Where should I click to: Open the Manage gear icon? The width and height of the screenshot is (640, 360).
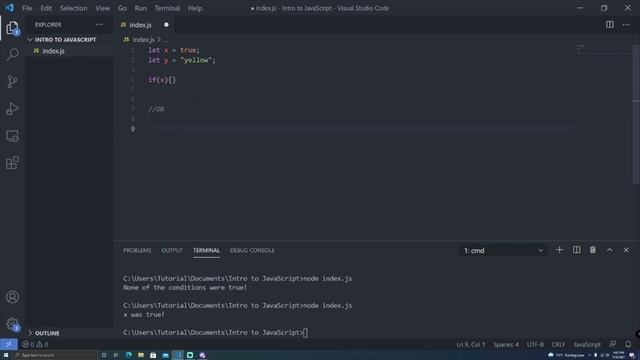point(12,324)
